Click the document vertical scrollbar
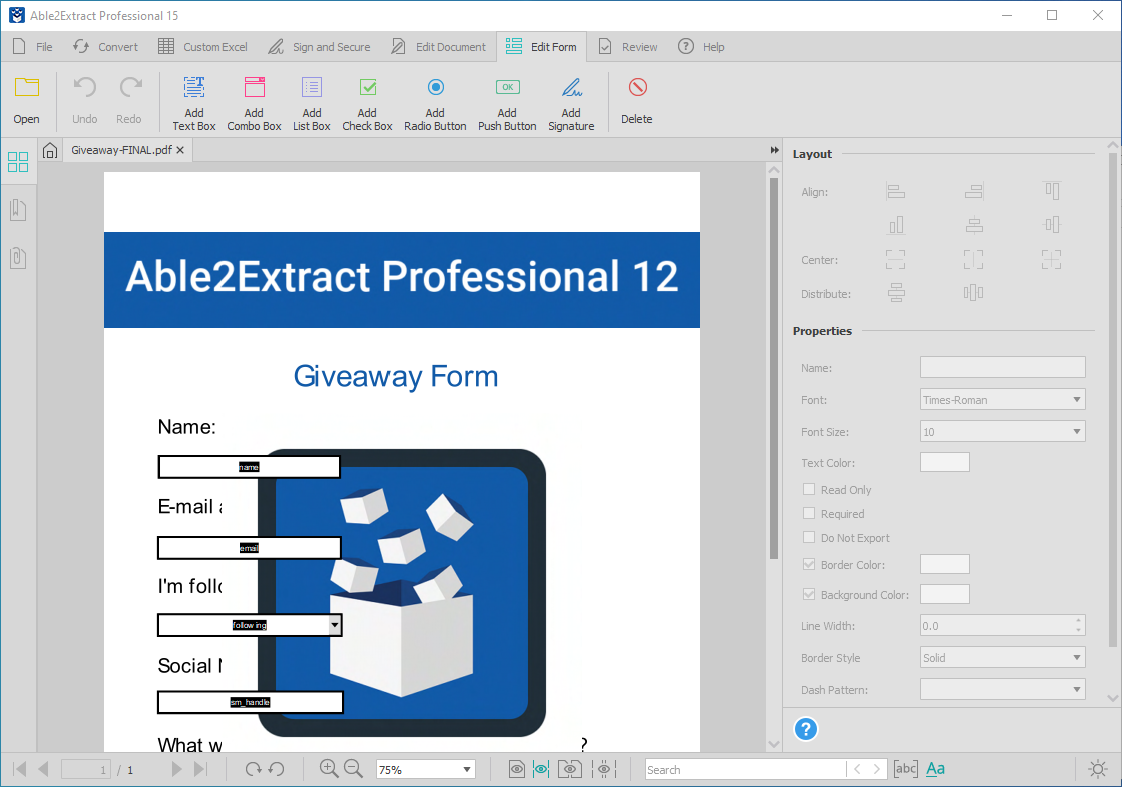The width and height of the screenshot is (1122, 787). pos(774,368)
